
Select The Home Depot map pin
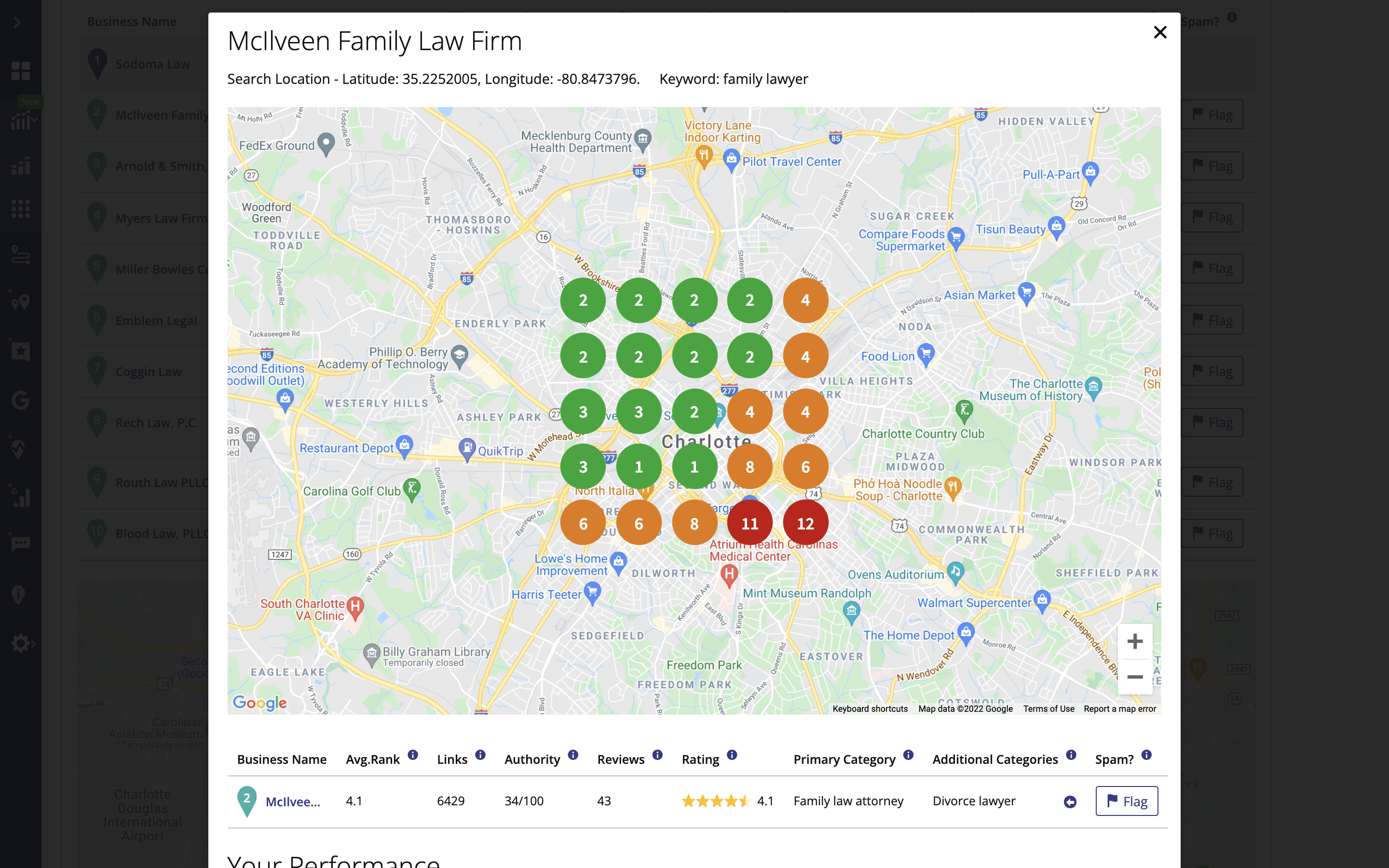point(966,633)
